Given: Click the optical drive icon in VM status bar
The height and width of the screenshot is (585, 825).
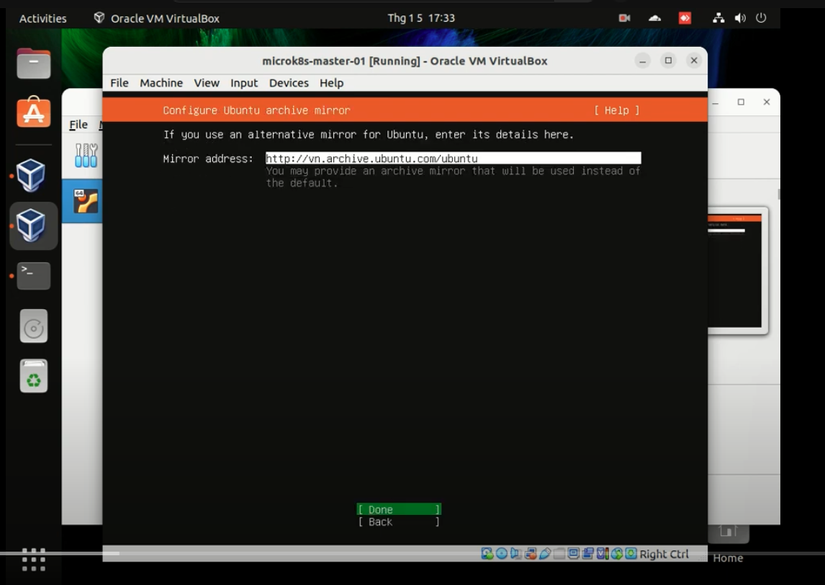Looking at the screenshot, I should [501, 553].
